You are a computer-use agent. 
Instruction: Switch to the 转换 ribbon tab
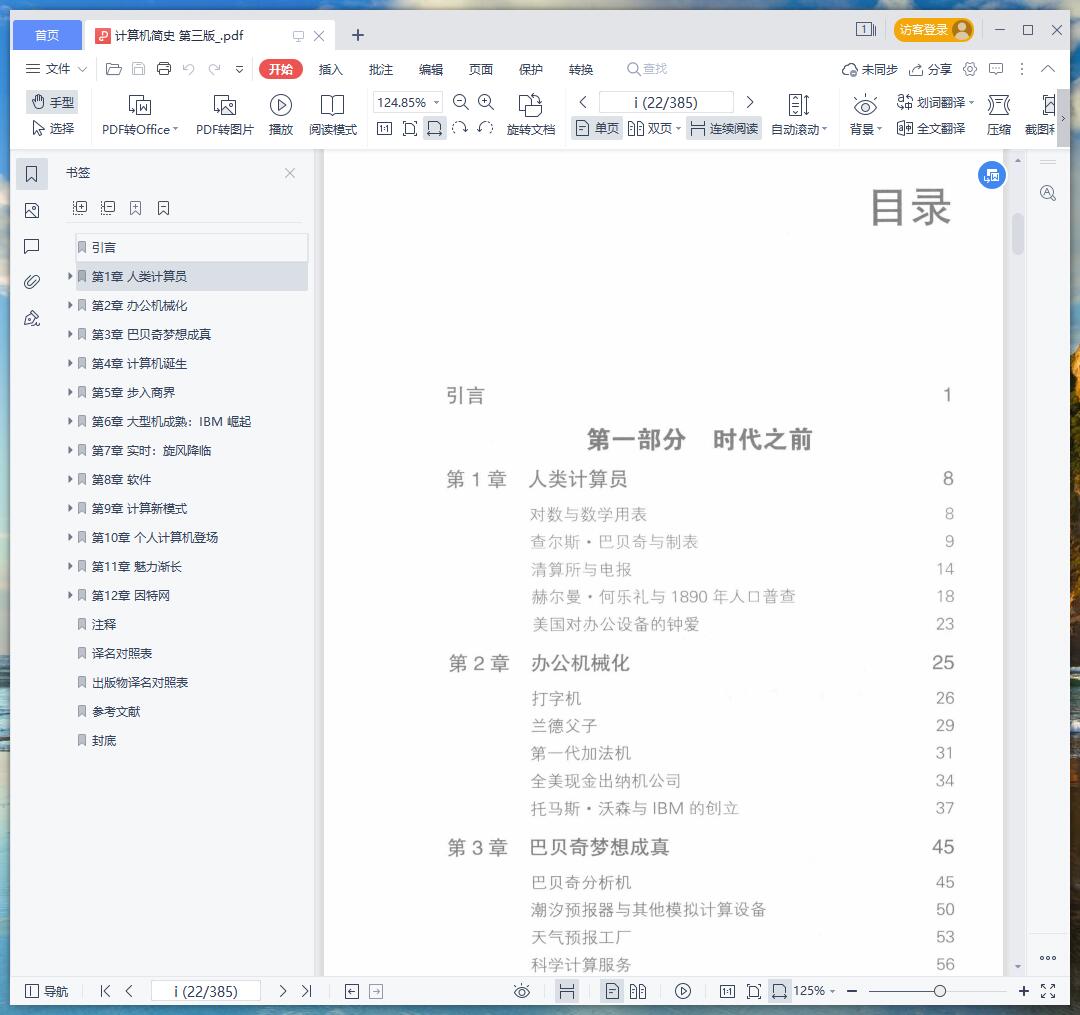tap(581, 70)
